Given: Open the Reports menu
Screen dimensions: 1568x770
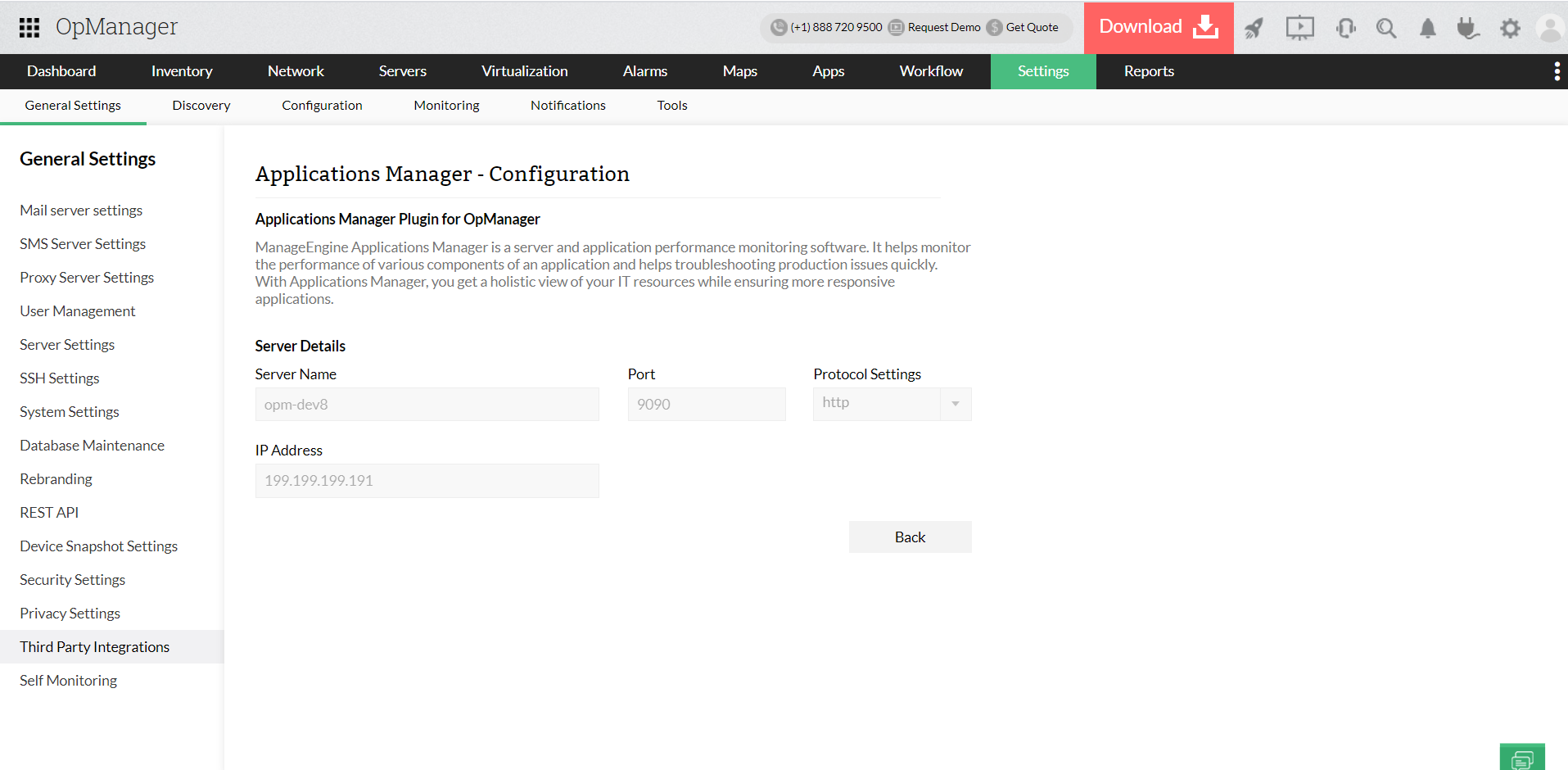Looking at the screenshot, I should 1149,72.
